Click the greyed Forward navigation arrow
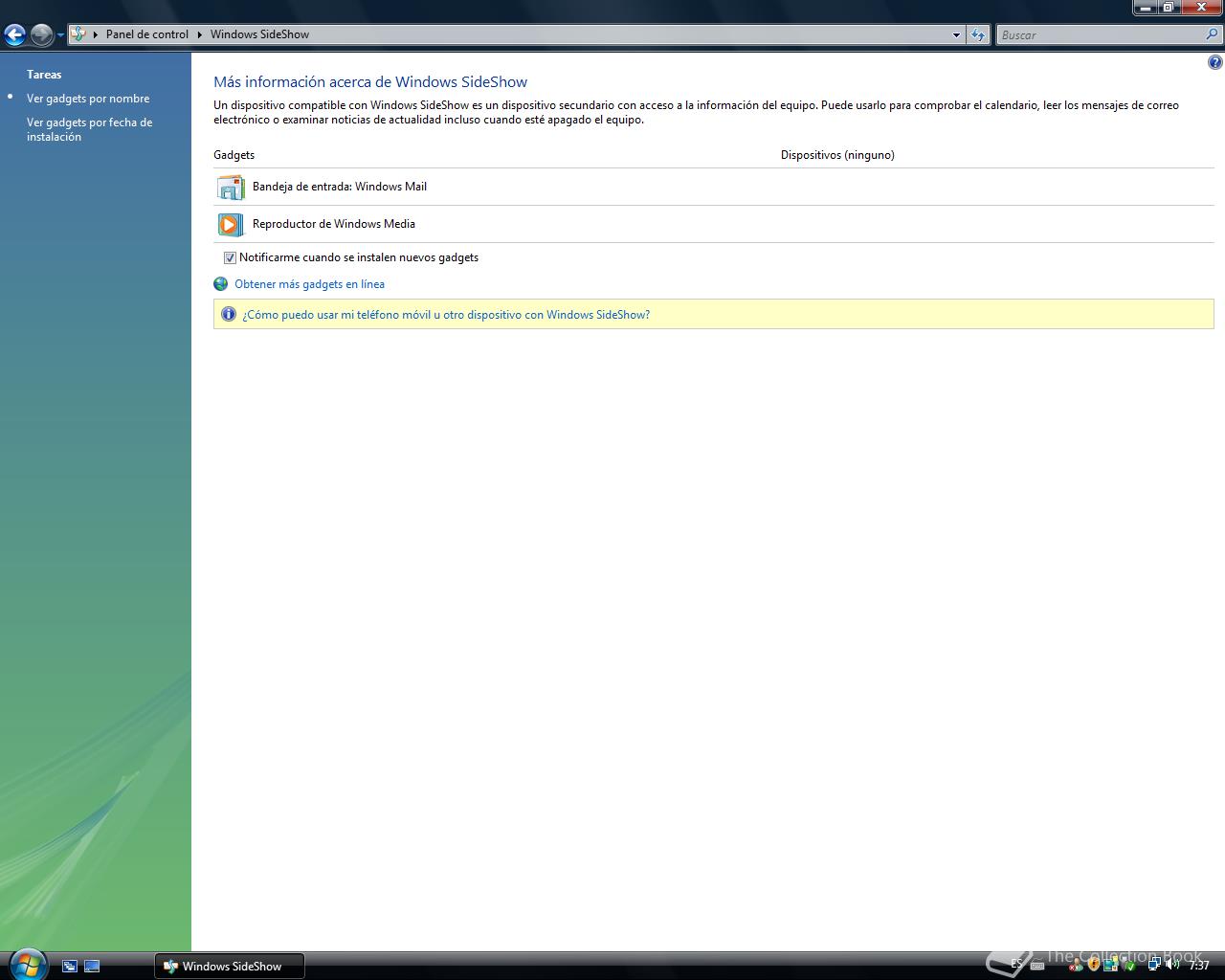Viewport: 1225px width, 980px height. [x=41, y=35]
